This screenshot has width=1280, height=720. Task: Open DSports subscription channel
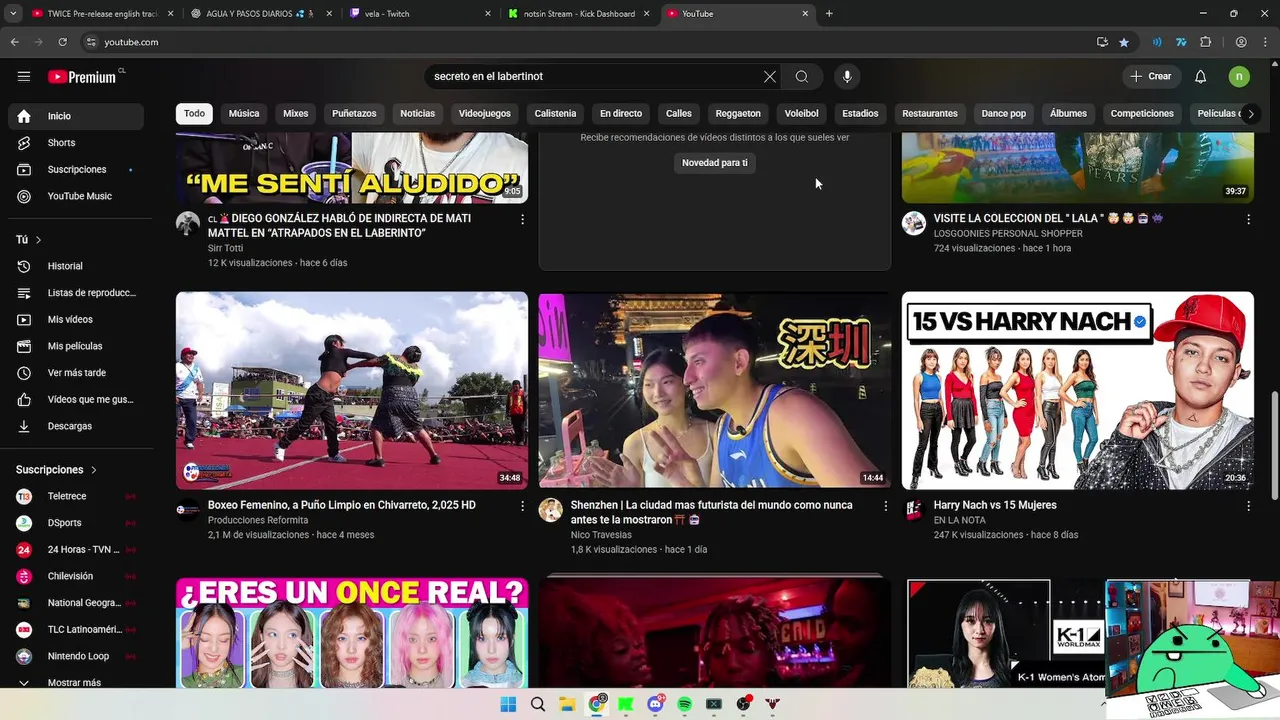click(76, 523)
